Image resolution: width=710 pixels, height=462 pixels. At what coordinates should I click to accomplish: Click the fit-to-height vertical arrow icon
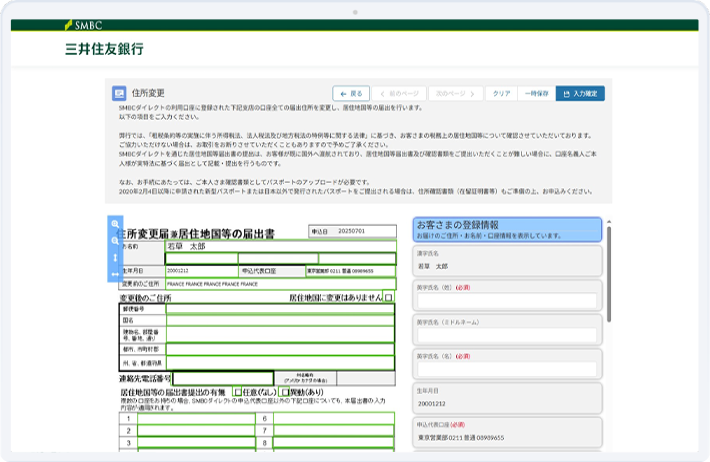115,258
